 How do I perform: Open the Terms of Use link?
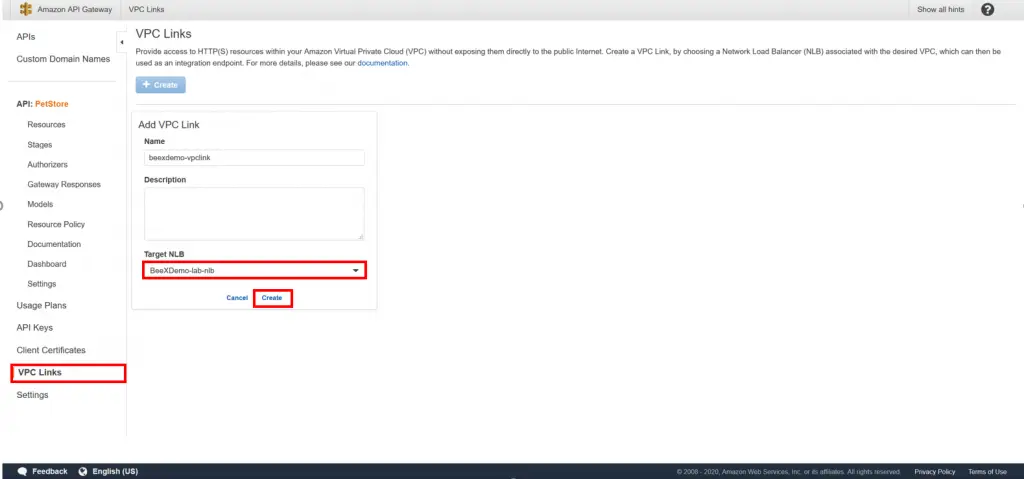987,472
